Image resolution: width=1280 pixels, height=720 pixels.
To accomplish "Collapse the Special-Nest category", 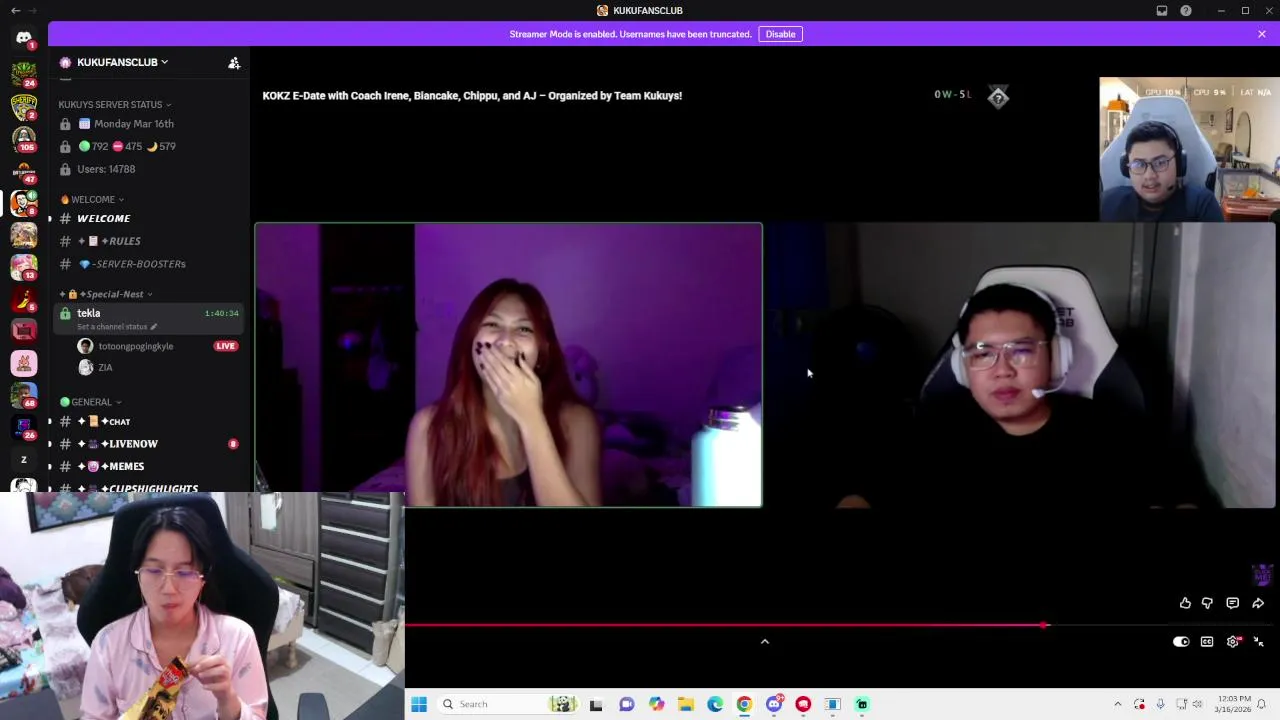I will 106,294.
